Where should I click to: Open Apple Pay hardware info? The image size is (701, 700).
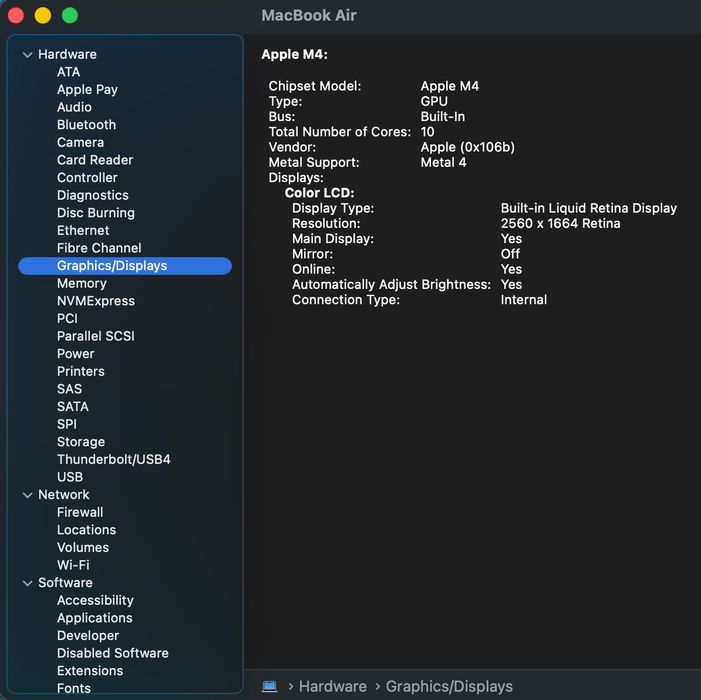(x=87, y=89)
